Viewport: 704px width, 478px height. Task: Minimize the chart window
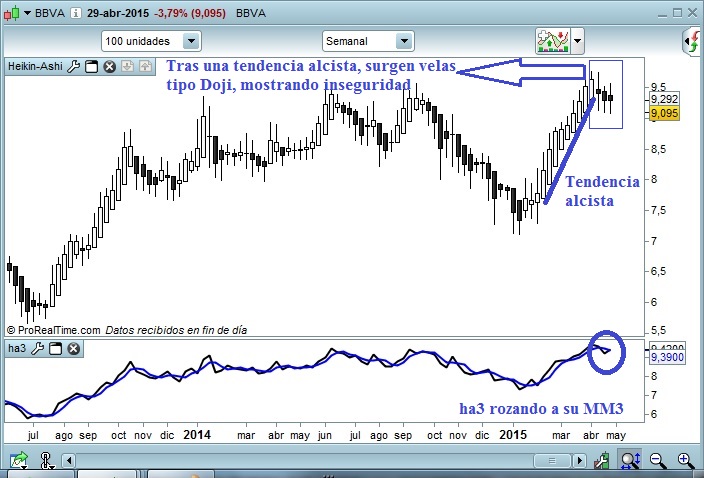(662, 14)
